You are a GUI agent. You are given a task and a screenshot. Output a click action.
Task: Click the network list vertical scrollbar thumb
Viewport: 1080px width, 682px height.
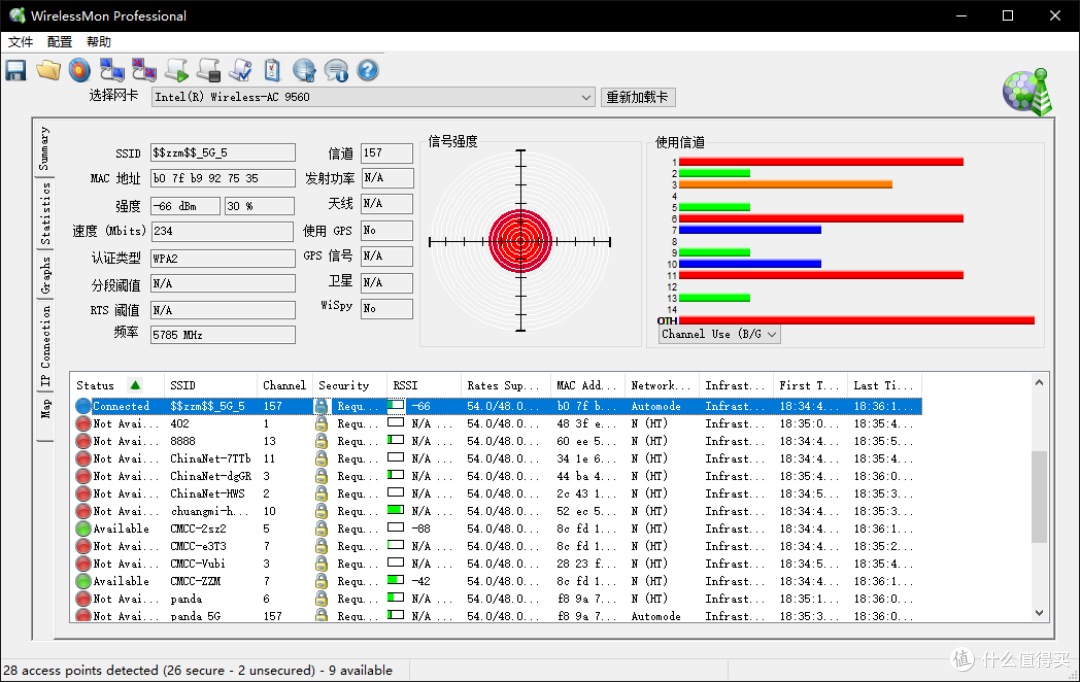pyautogui.click(x=1039, y=497)
